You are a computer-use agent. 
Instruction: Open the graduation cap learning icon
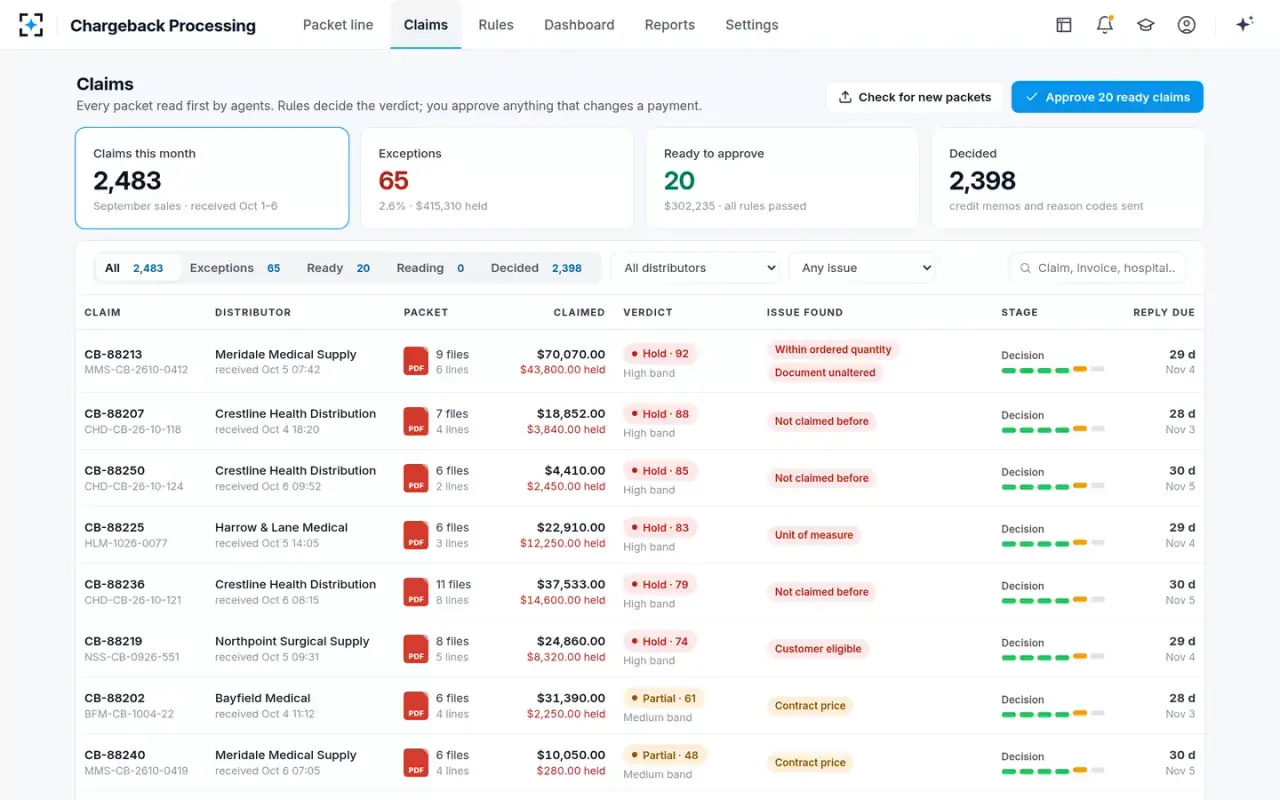click(x=1146, y=25)
